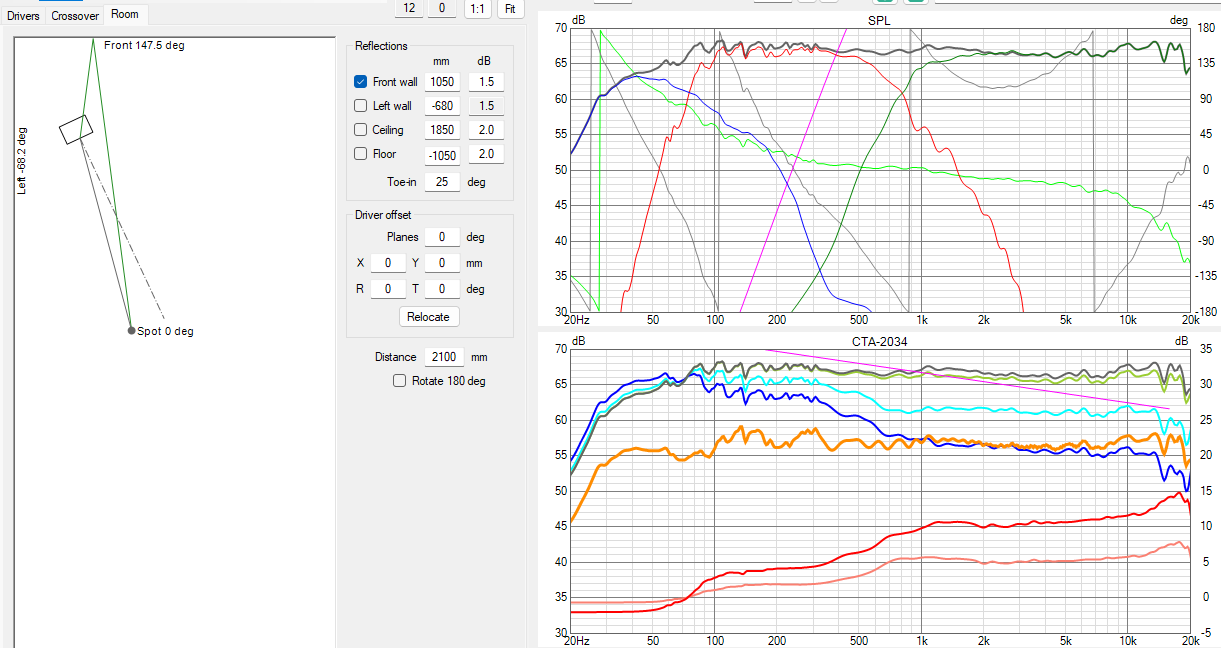
Task: Click the SPL chart title
Action: pos(881,20)
